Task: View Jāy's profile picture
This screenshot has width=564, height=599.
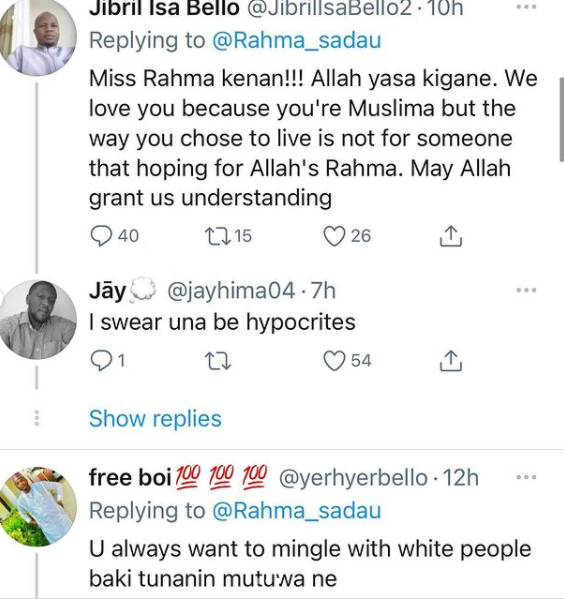Action: 38,320
